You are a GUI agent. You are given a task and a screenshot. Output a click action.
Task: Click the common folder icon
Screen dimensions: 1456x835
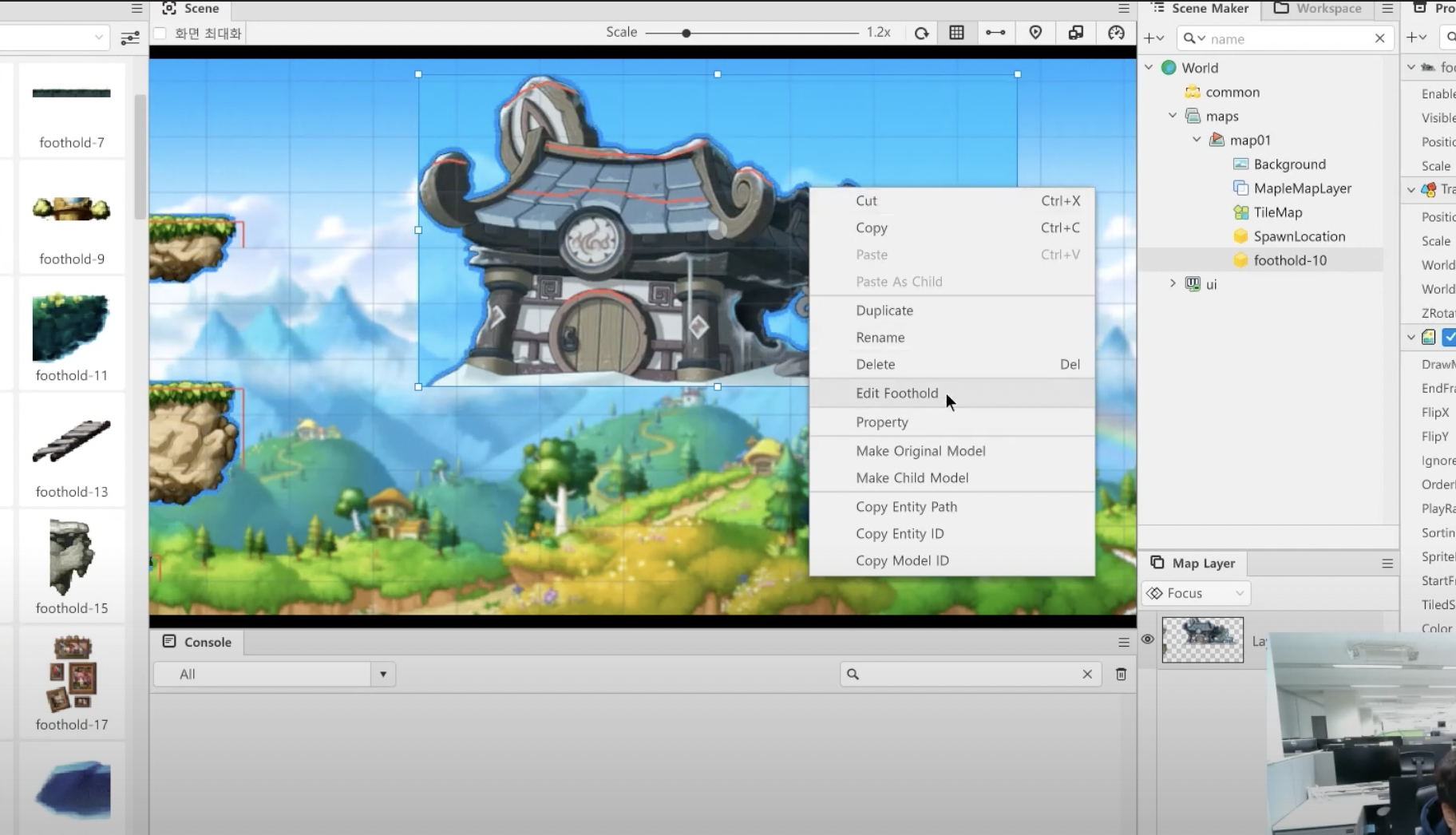[1193, 92]
